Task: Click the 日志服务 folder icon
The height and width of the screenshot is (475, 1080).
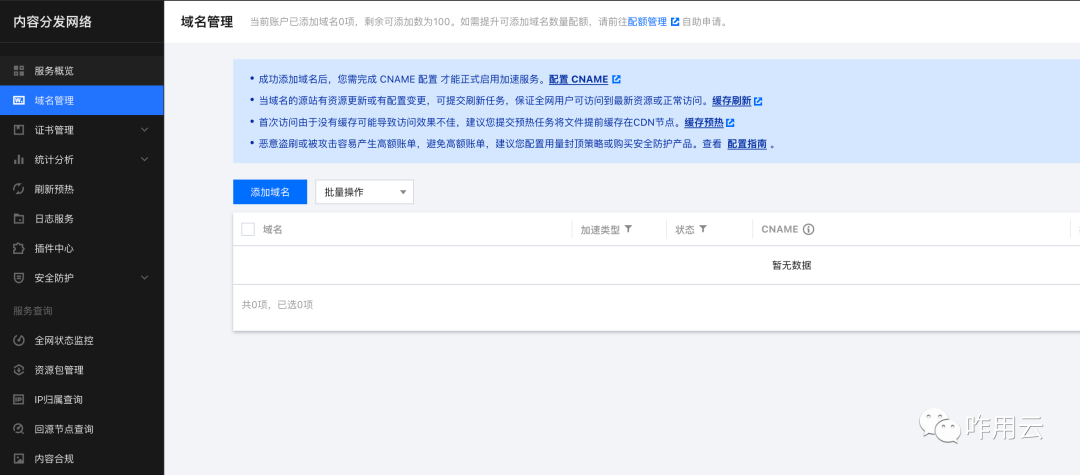Action: click(x=19, y=219)
